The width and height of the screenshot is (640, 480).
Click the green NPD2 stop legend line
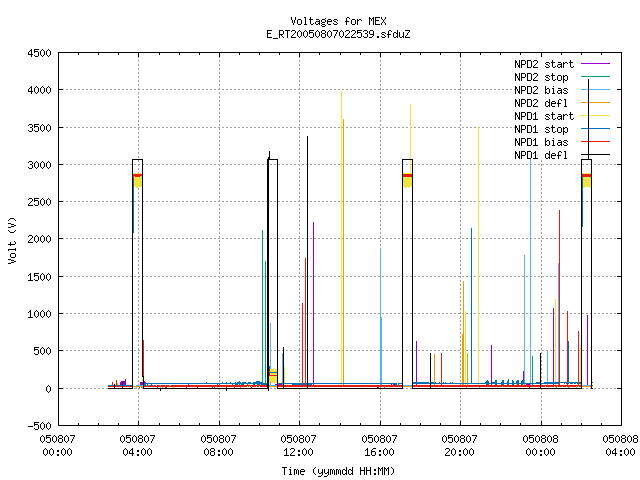[x=596, y=77]
